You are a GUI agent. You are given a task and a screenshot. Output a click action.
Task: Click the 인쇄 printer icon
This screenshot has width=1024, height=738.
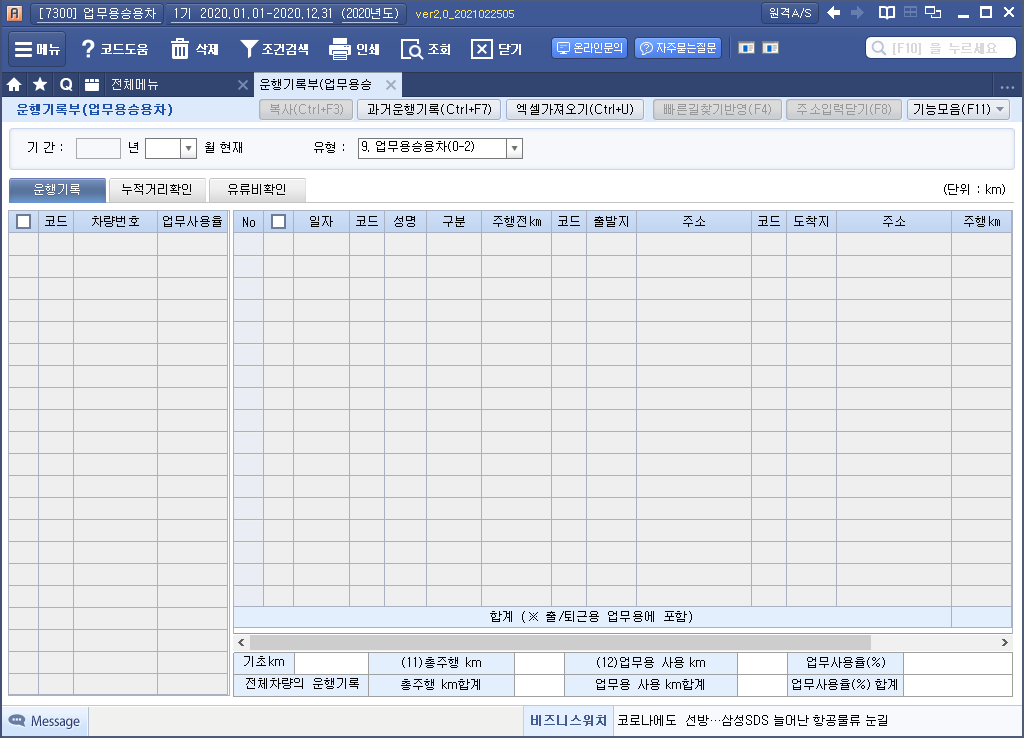coord(340,49)
